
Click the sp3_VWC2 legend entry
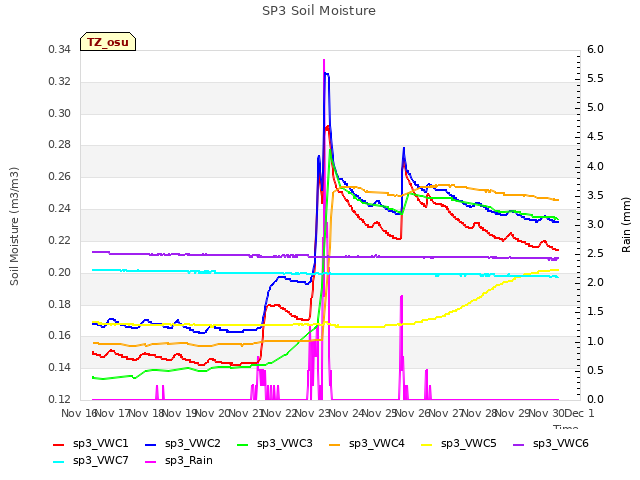point(182,444)
